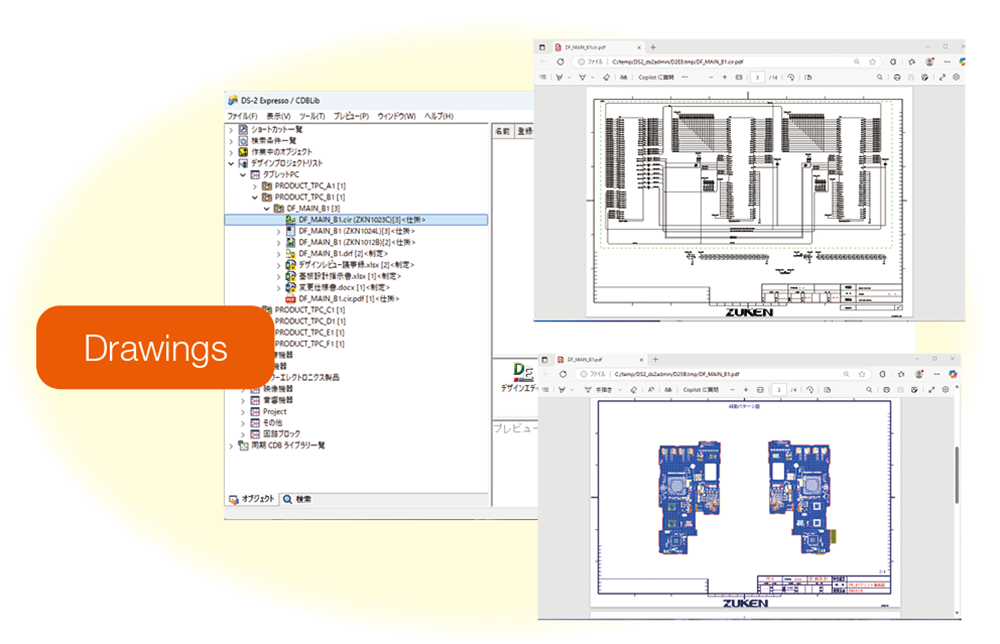1000x644 pixels.
Task: Select the オブジェクト tab at bottom
Action: (250, 498)
